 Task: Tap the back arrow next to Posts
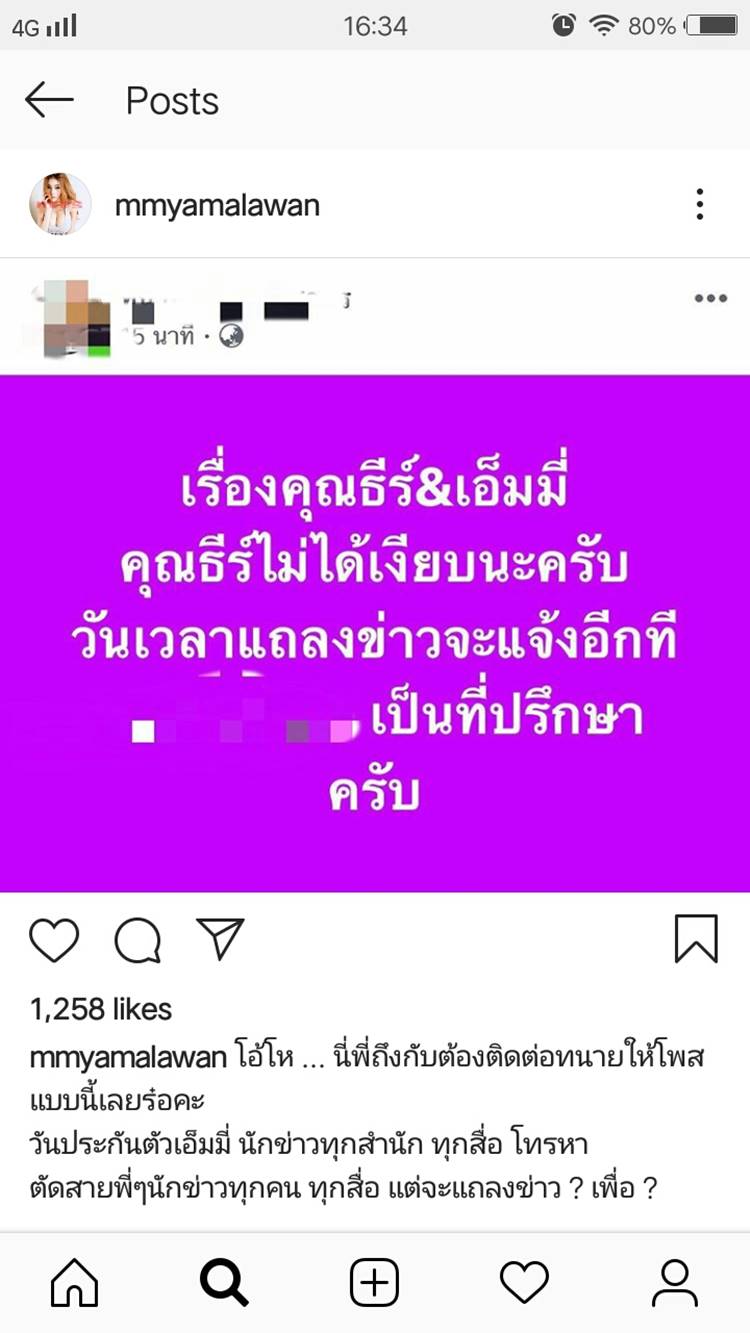49,100
